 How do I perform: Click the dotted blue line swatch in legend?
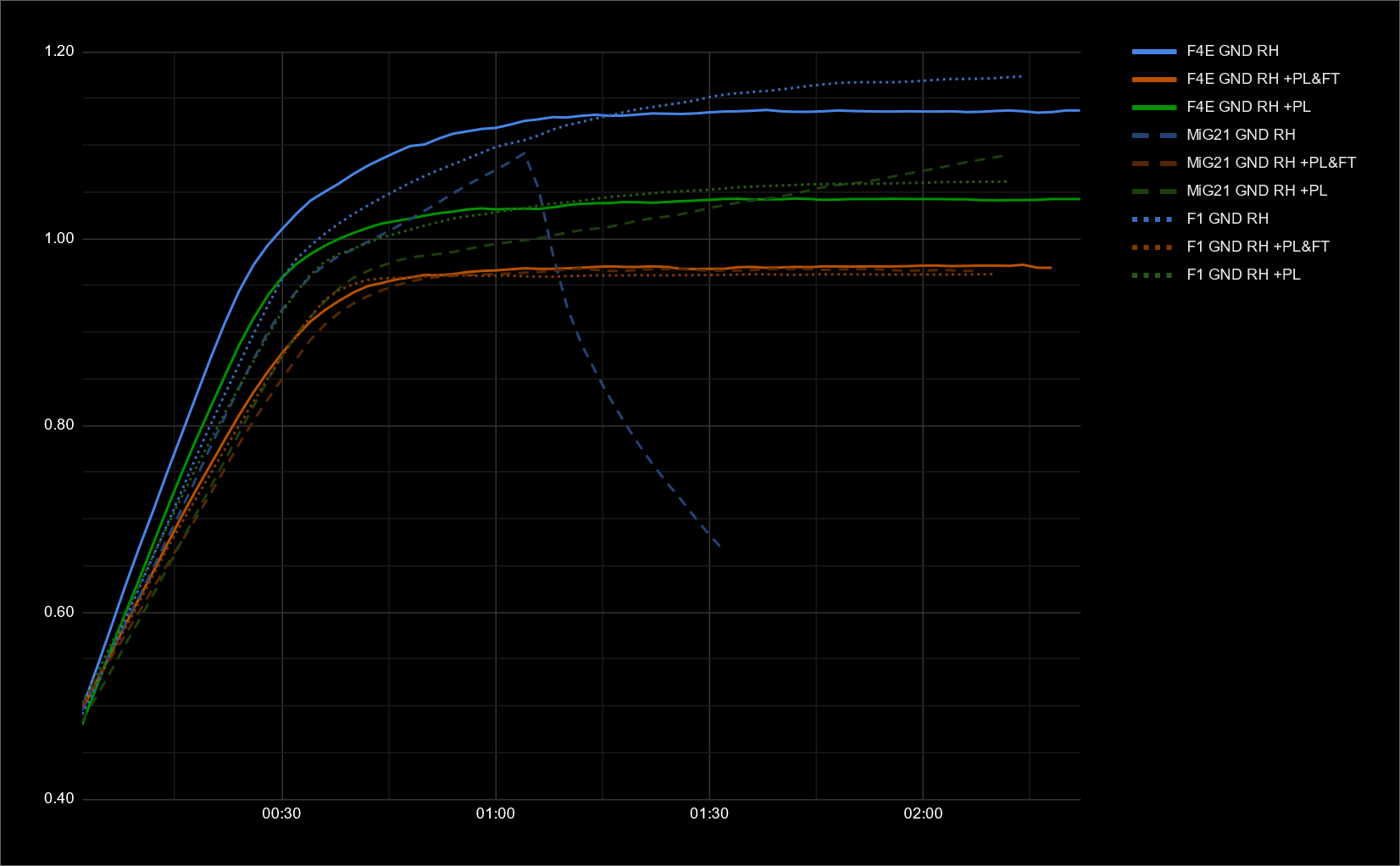[x=1154, y=219]
